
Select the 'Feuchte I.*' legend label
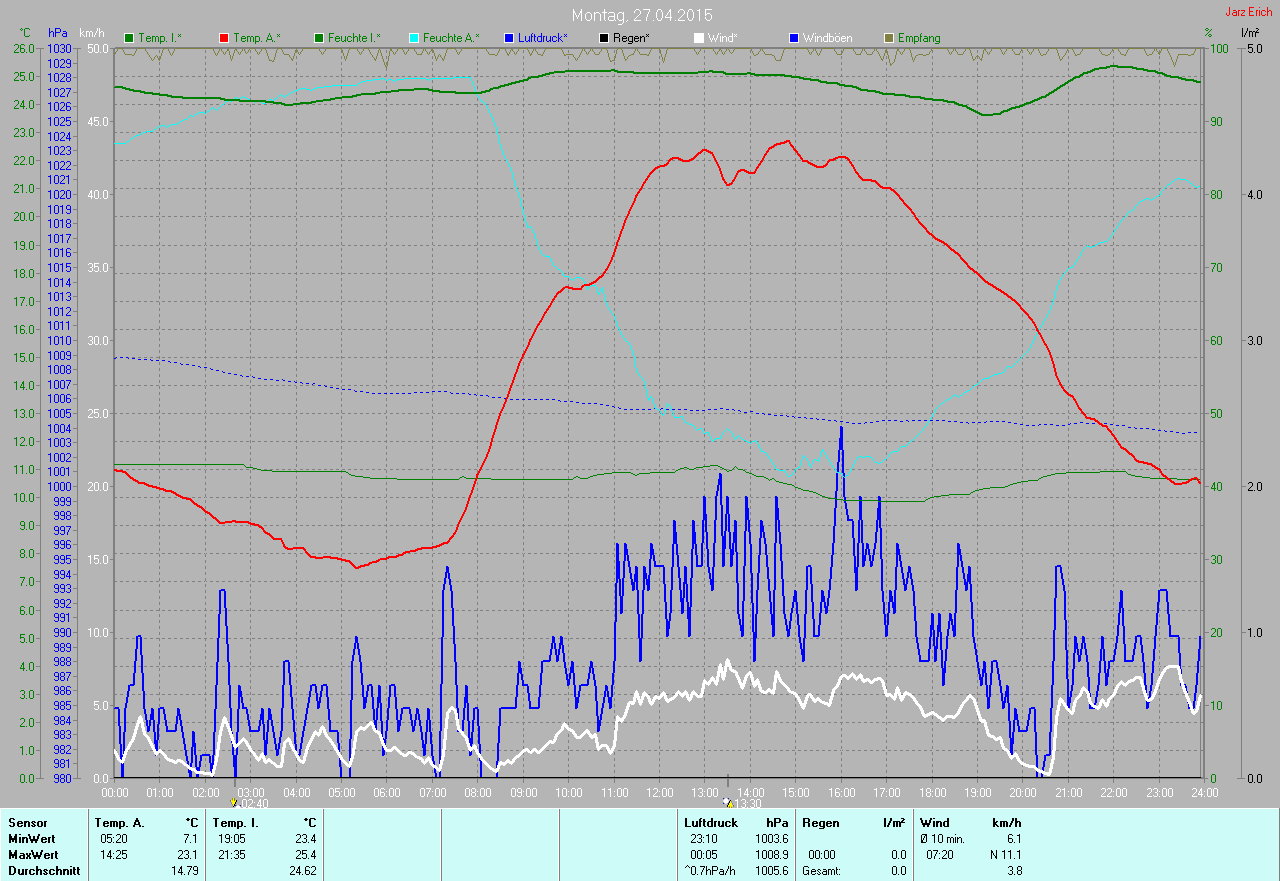pos(354,38)
